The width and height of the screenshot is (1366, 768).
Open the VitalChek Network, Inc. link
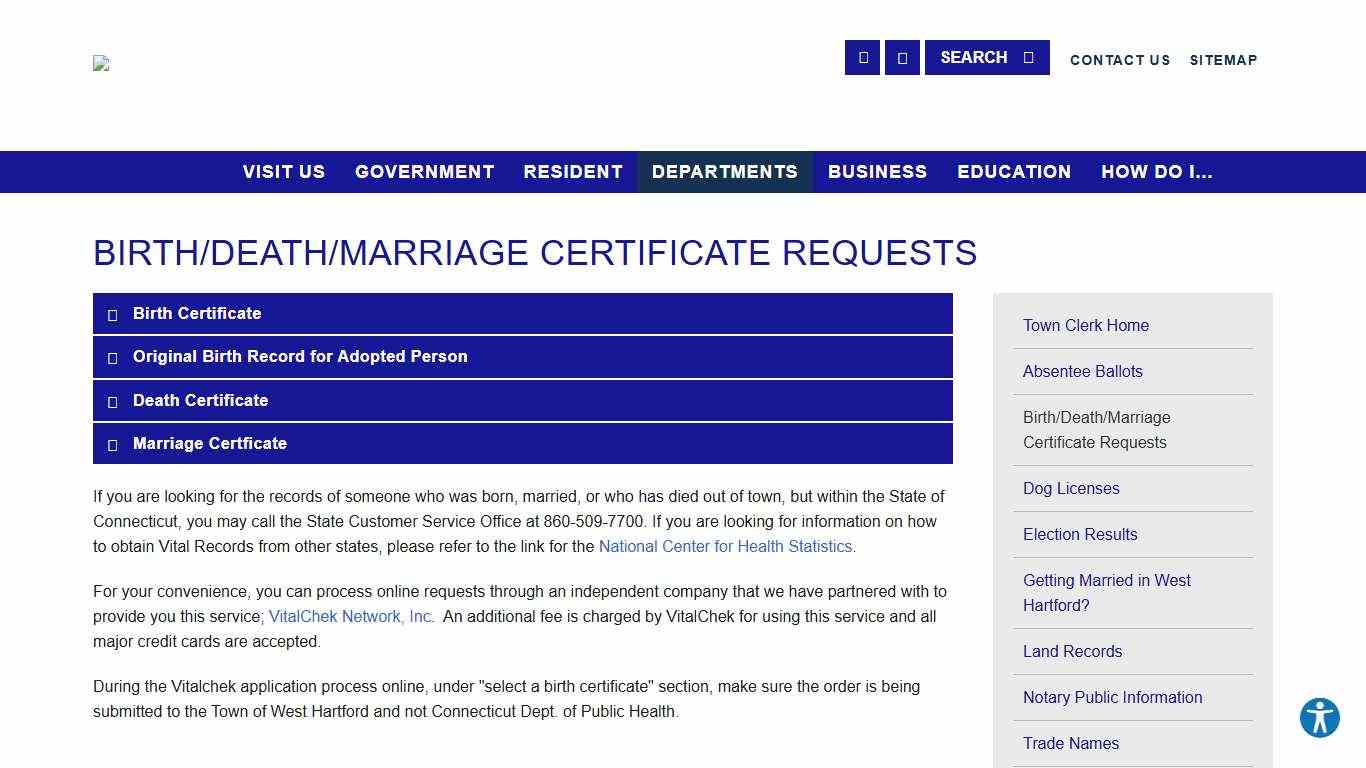pyautogui.click(x=349, y=616)
